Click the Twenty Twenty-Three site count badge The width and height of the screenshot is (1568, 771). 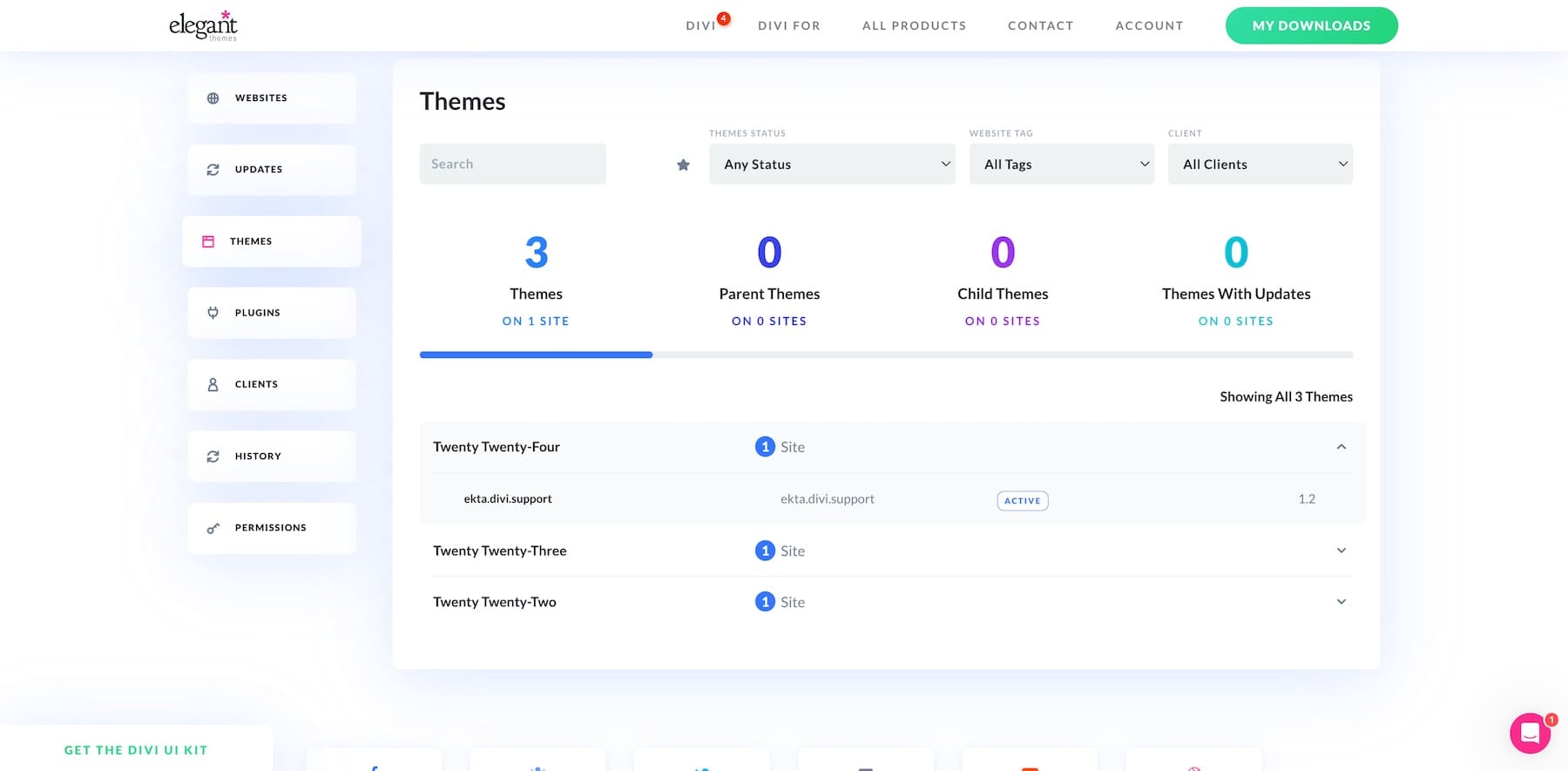tap(765, 551)
